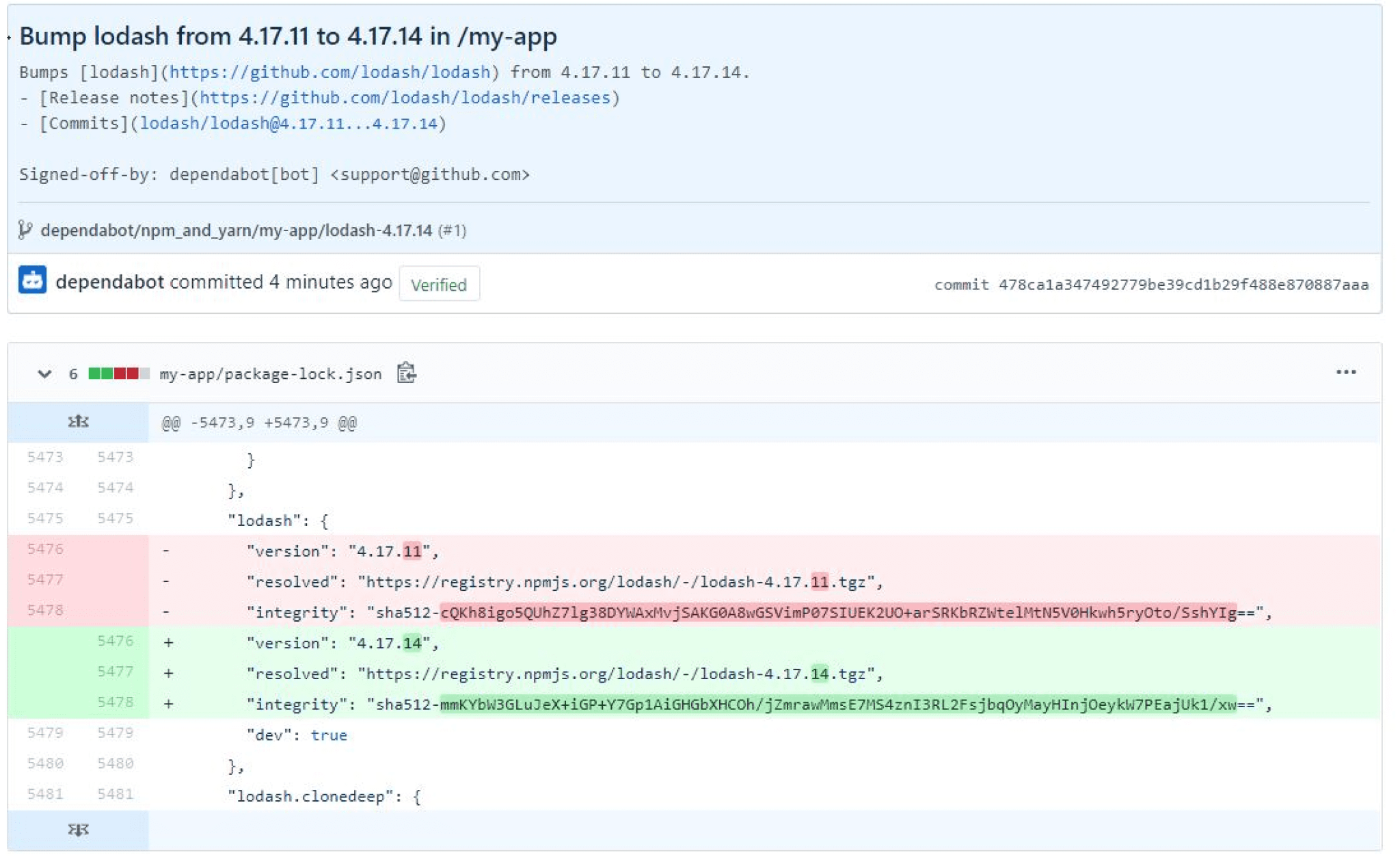Click added line number 5478

(115, 702)
